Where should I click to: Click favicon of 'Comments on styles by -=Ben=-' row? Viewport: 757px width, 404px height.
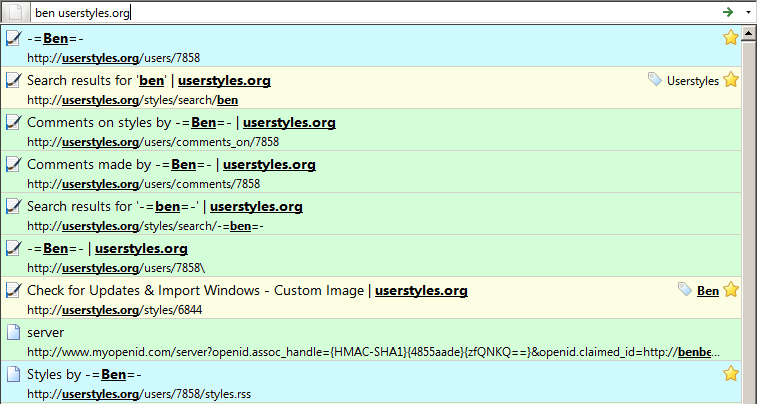click(14, 122)
